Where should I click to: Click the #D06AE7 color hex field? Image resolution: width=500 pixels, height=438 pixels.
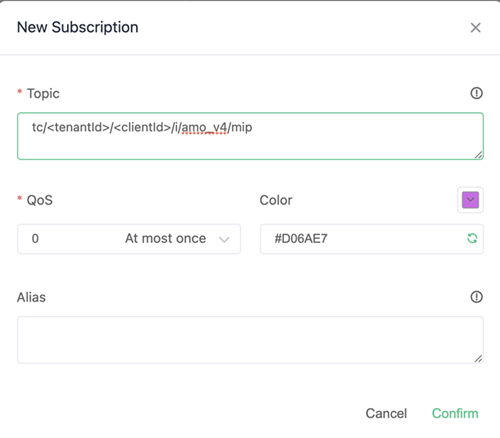point(372,239)
